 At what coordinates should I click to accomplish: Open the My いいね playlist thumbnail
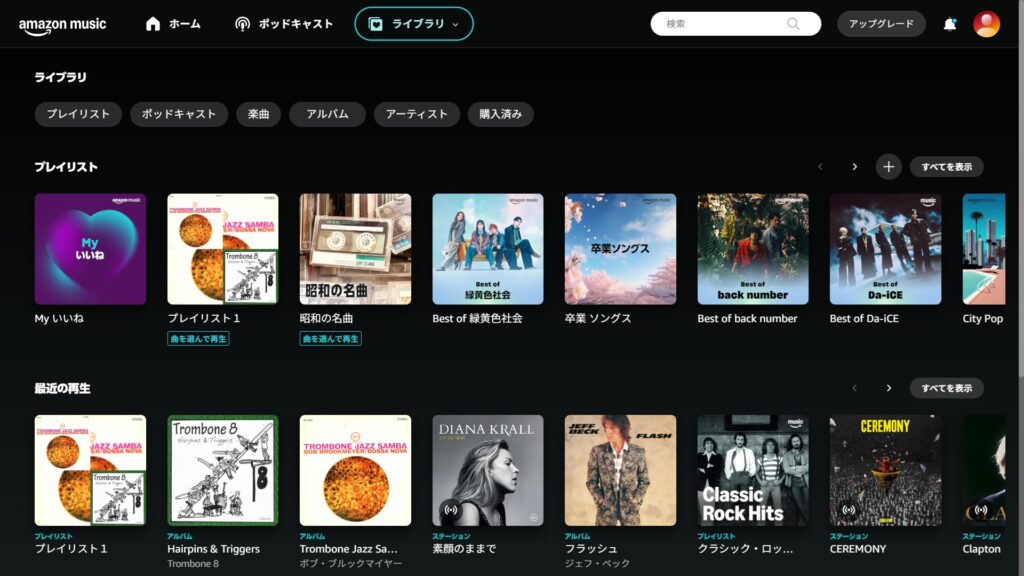click(90, 249)
